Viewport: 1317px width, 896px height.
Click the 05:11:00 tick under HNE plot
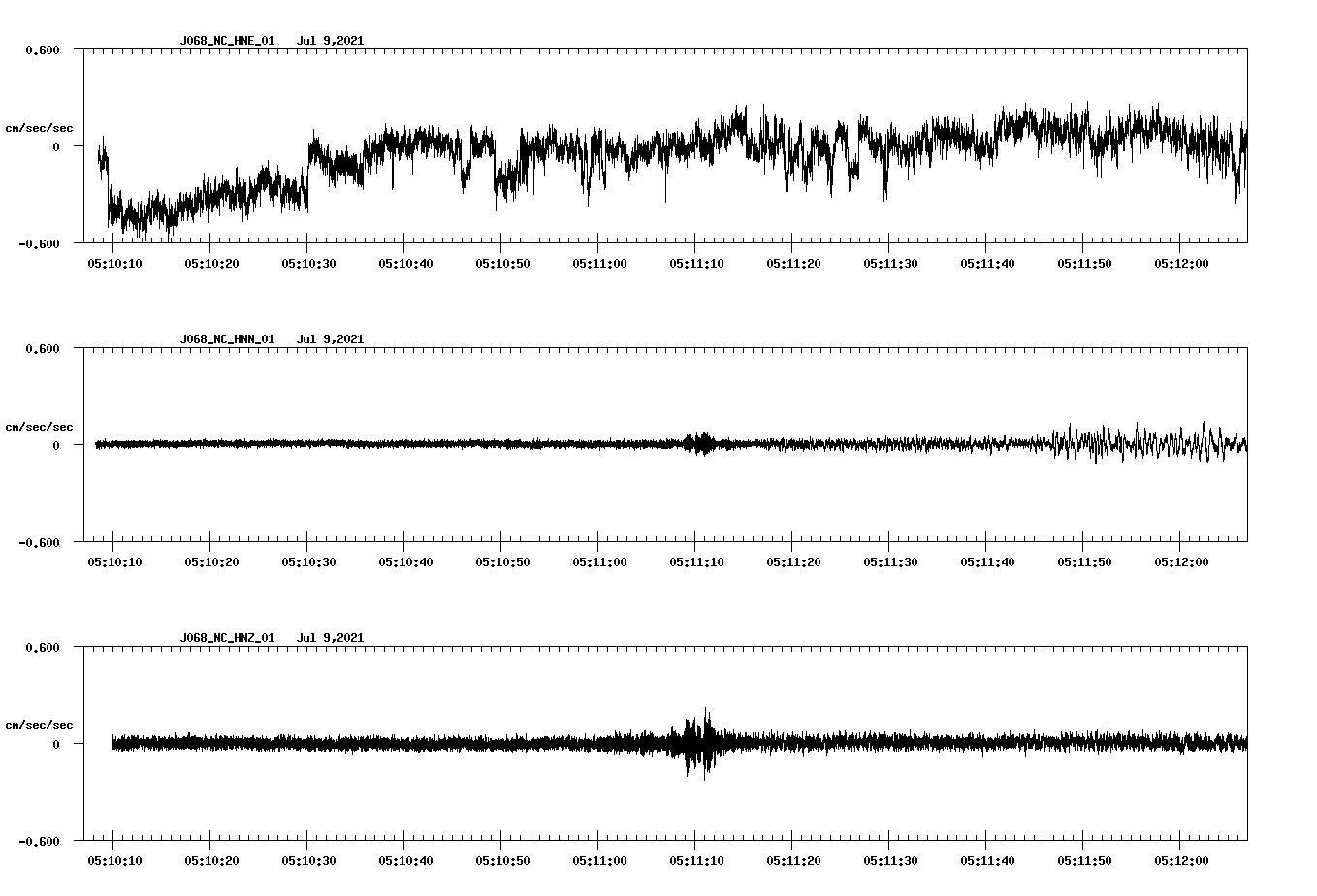coord(599,263)
